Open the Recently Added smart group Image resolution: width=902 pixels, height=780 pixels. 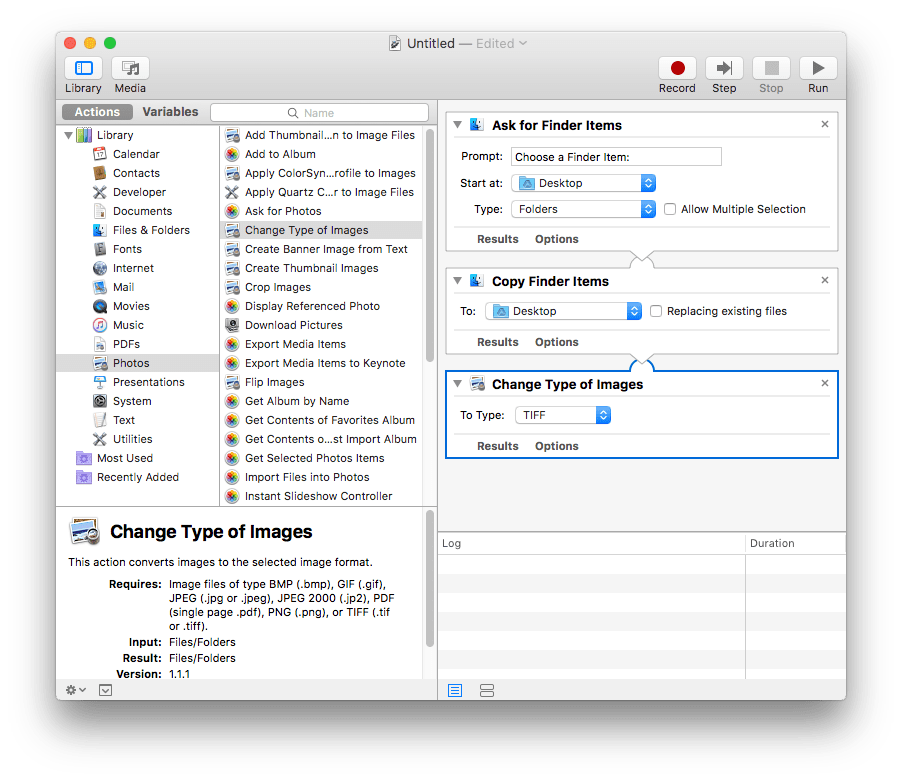pyautogui.click(x=137, y=477)
